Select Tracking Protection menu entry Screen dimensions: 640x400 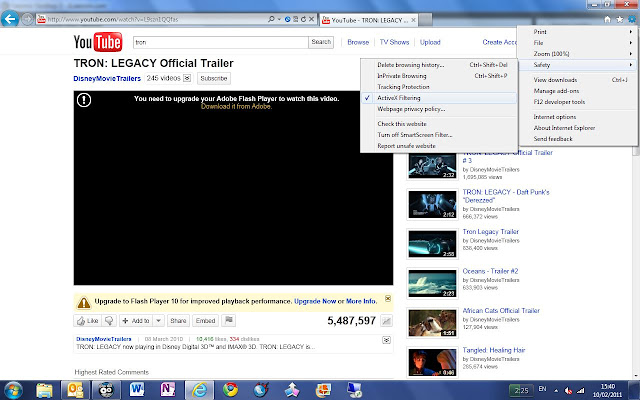[x=439, y=87]
